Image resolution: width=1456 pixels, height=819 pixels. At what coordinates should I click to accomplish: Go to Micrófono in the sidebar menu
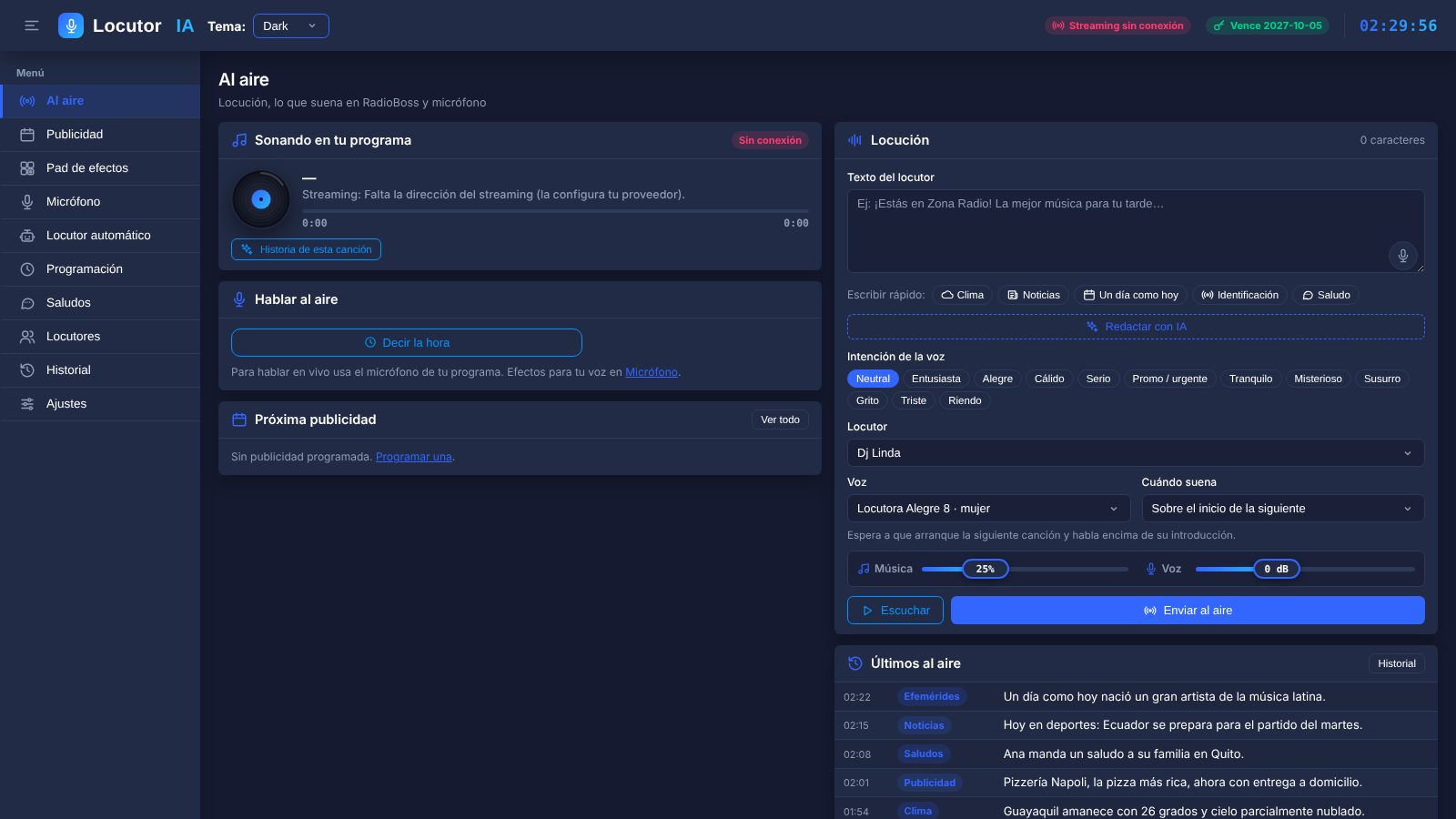(100, 202)
